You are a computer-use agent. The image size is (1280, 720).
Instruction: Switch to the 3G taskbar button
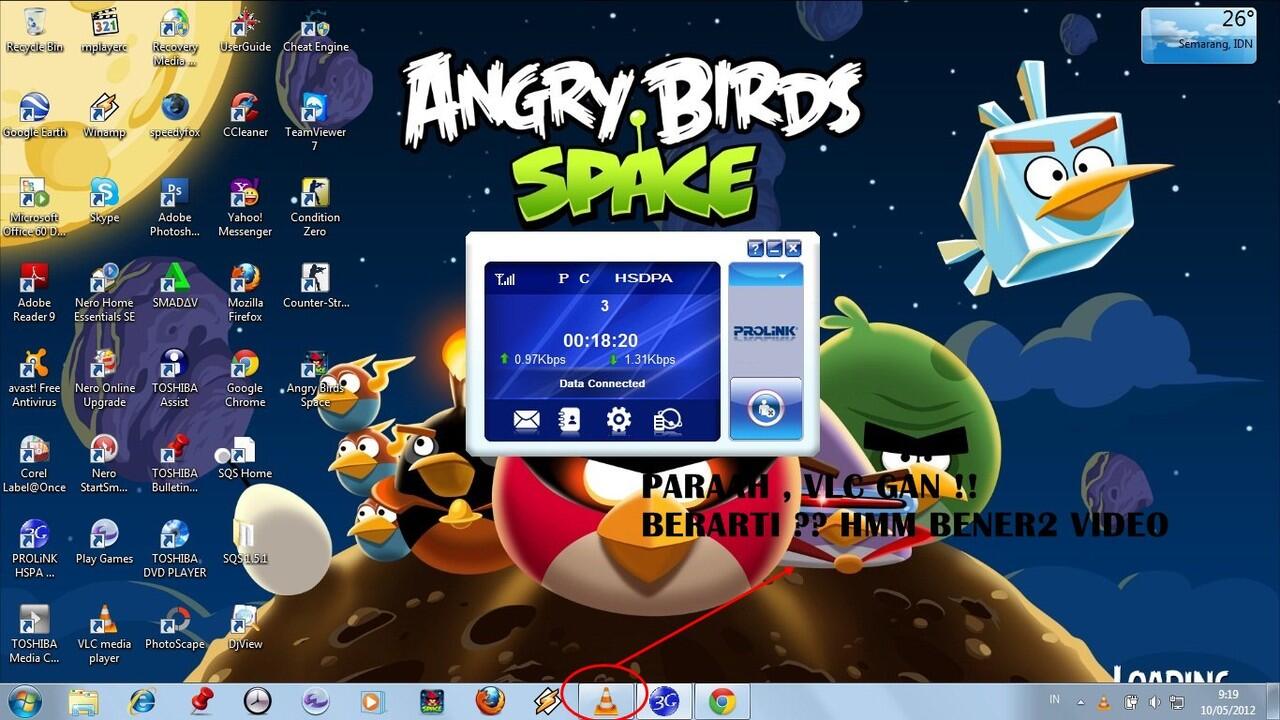[664, 702]
